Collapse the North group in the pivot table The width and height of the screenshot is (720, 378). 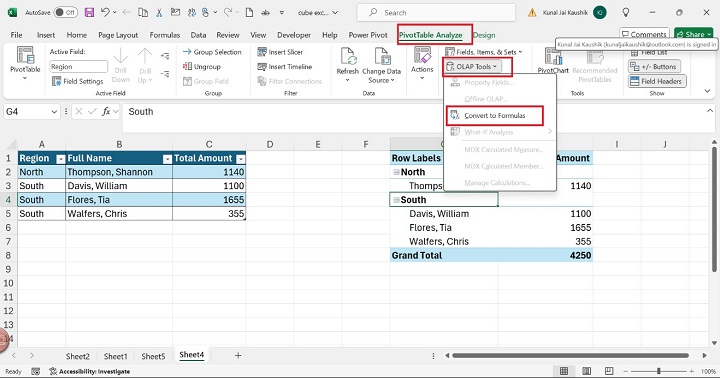[x=396, y=172]
